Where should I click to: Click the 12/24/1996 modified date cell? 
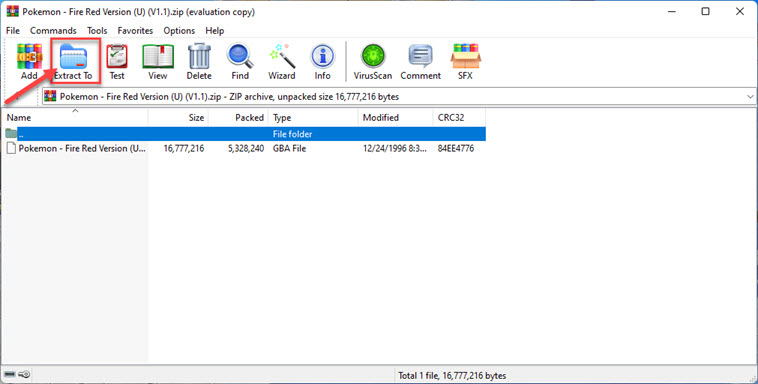click(395, 148)
